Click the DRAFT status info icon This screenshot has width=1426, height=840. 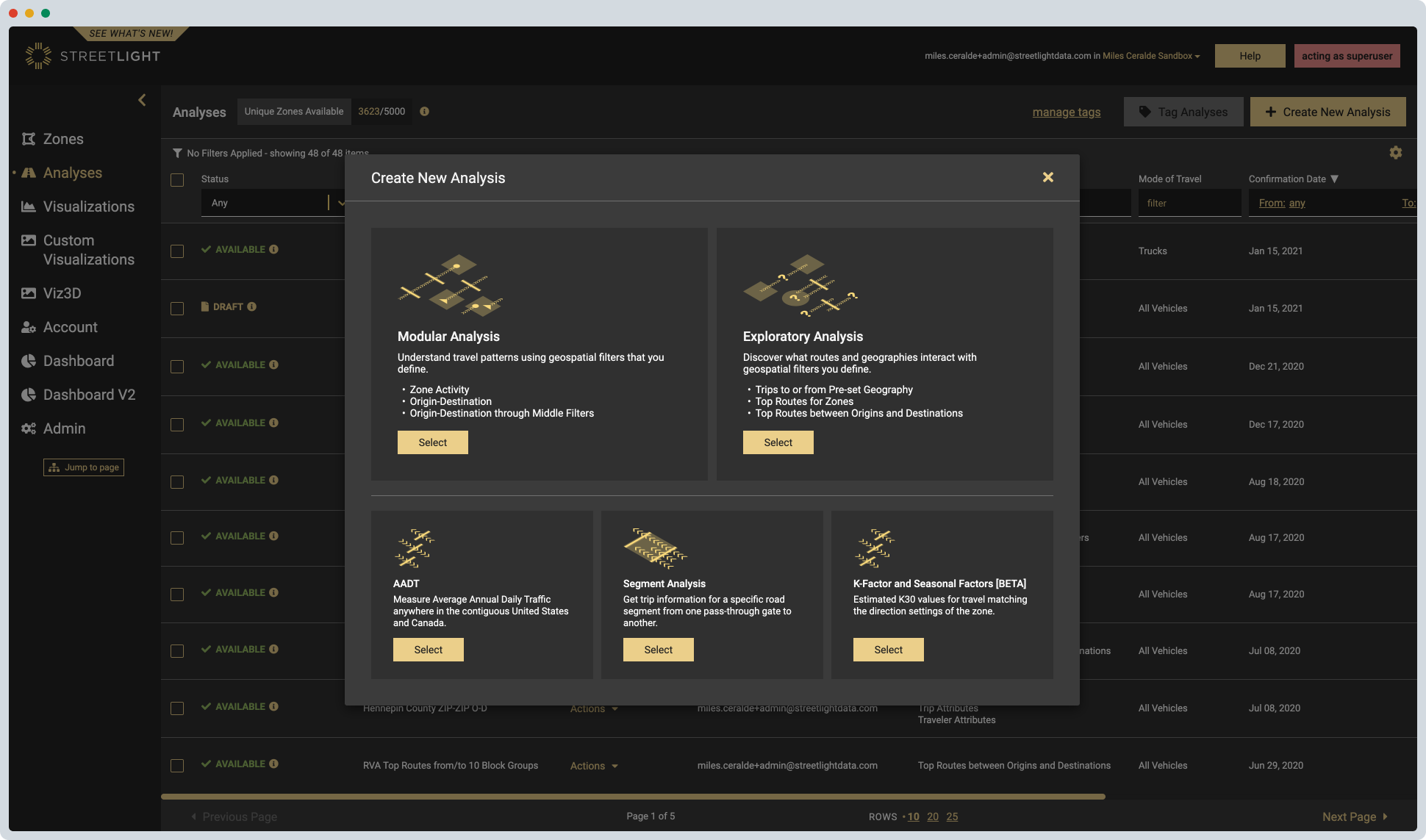pos(251,306)
